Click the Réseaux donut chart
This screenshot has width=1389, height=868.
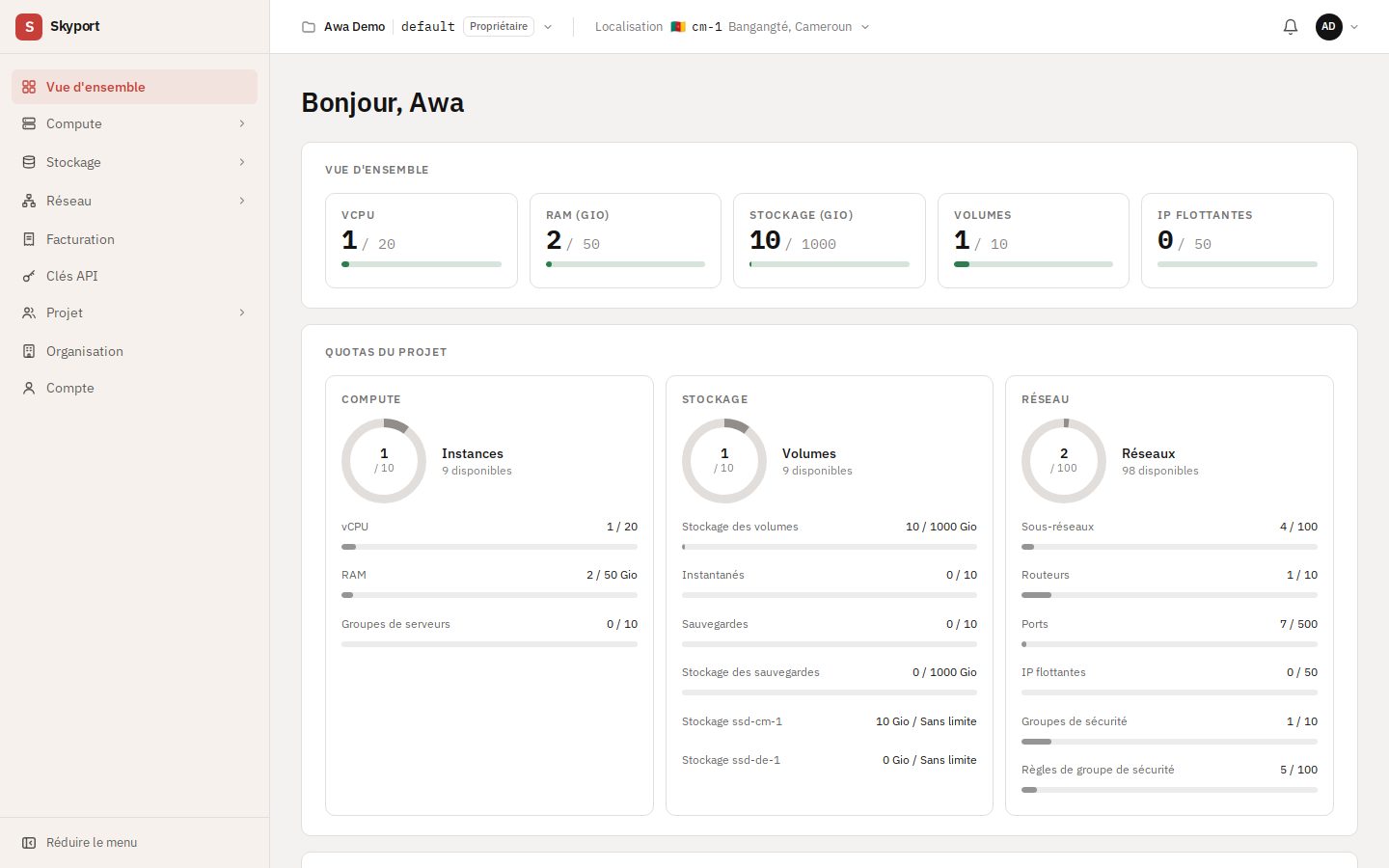pos(1064,461)
